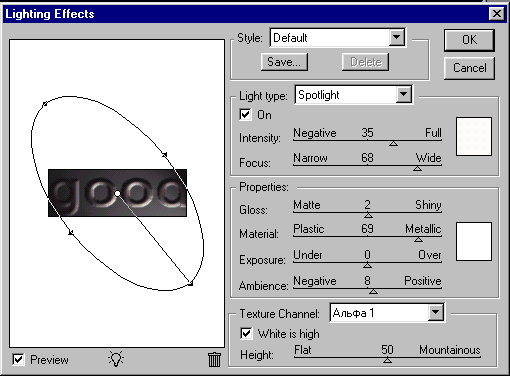The height and width of the screenshot is (376, 510).
Task: Click the Matte label on Gloss slider
Action: (x=307, y=205)
